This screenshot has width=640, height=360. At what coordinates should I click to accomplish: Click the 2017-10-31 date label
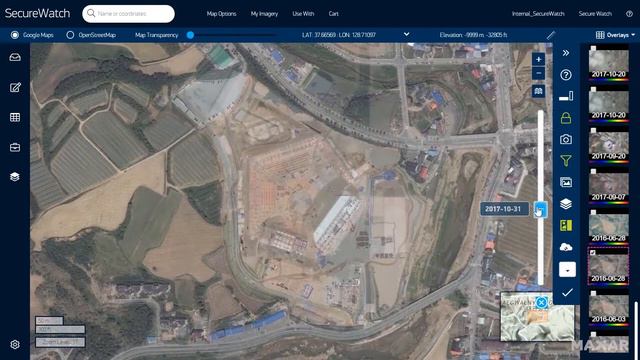point(503,209)
